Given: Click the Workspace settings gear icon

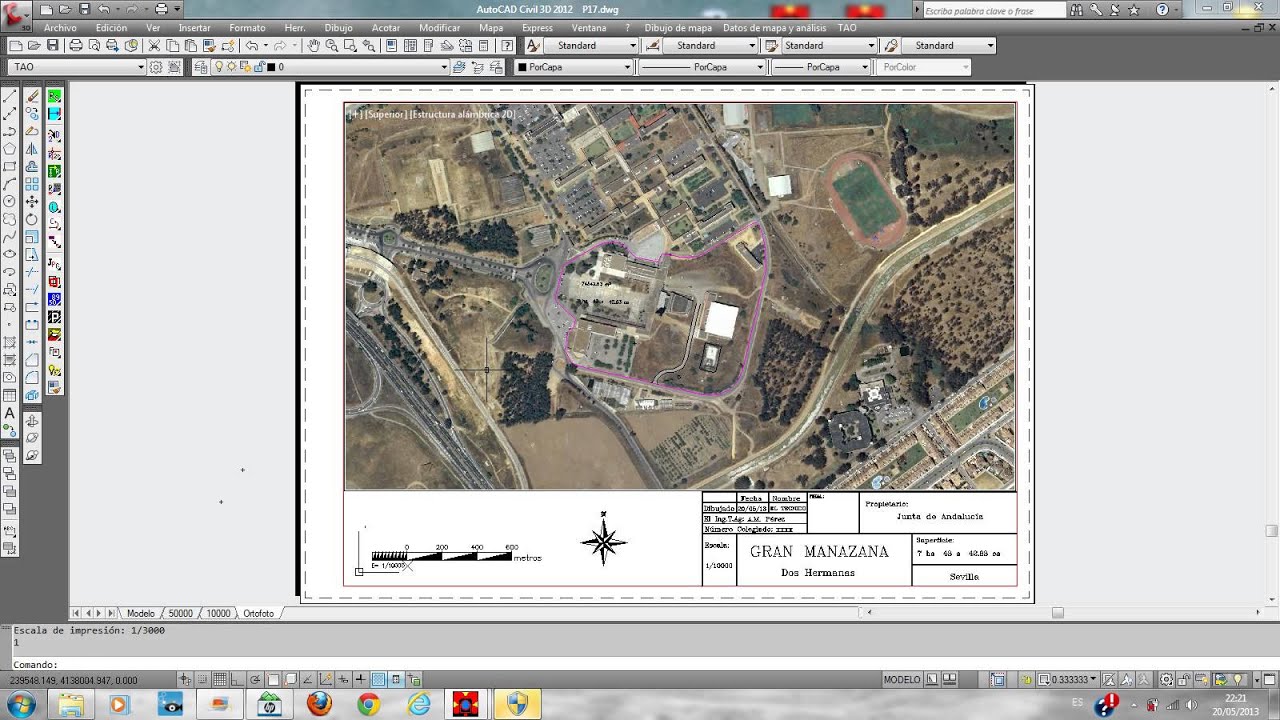Looking at the screenshot, I should [x=156, y=67].
